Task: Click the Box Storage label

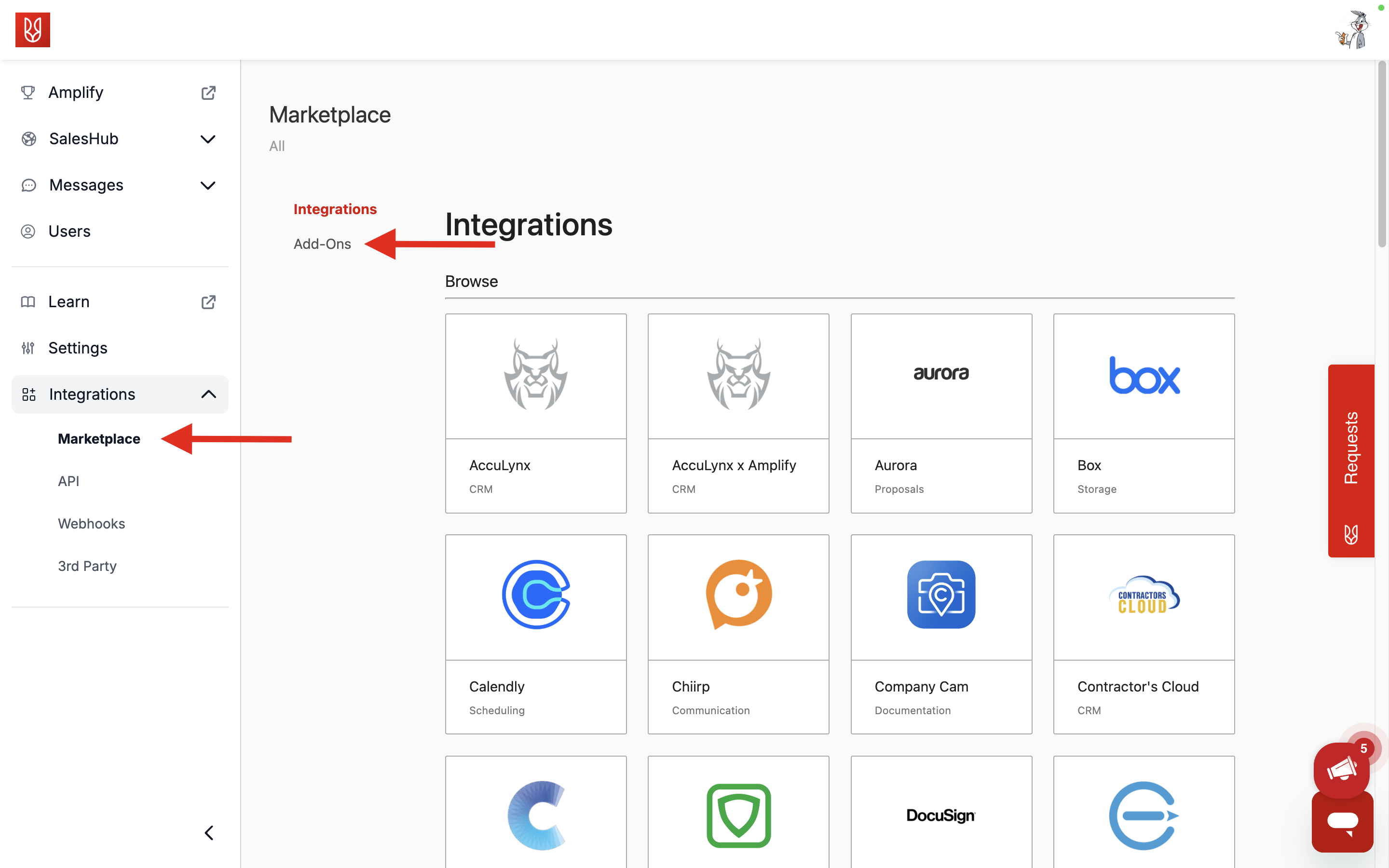Action: pyautogui.click(x=1096, y=489)
